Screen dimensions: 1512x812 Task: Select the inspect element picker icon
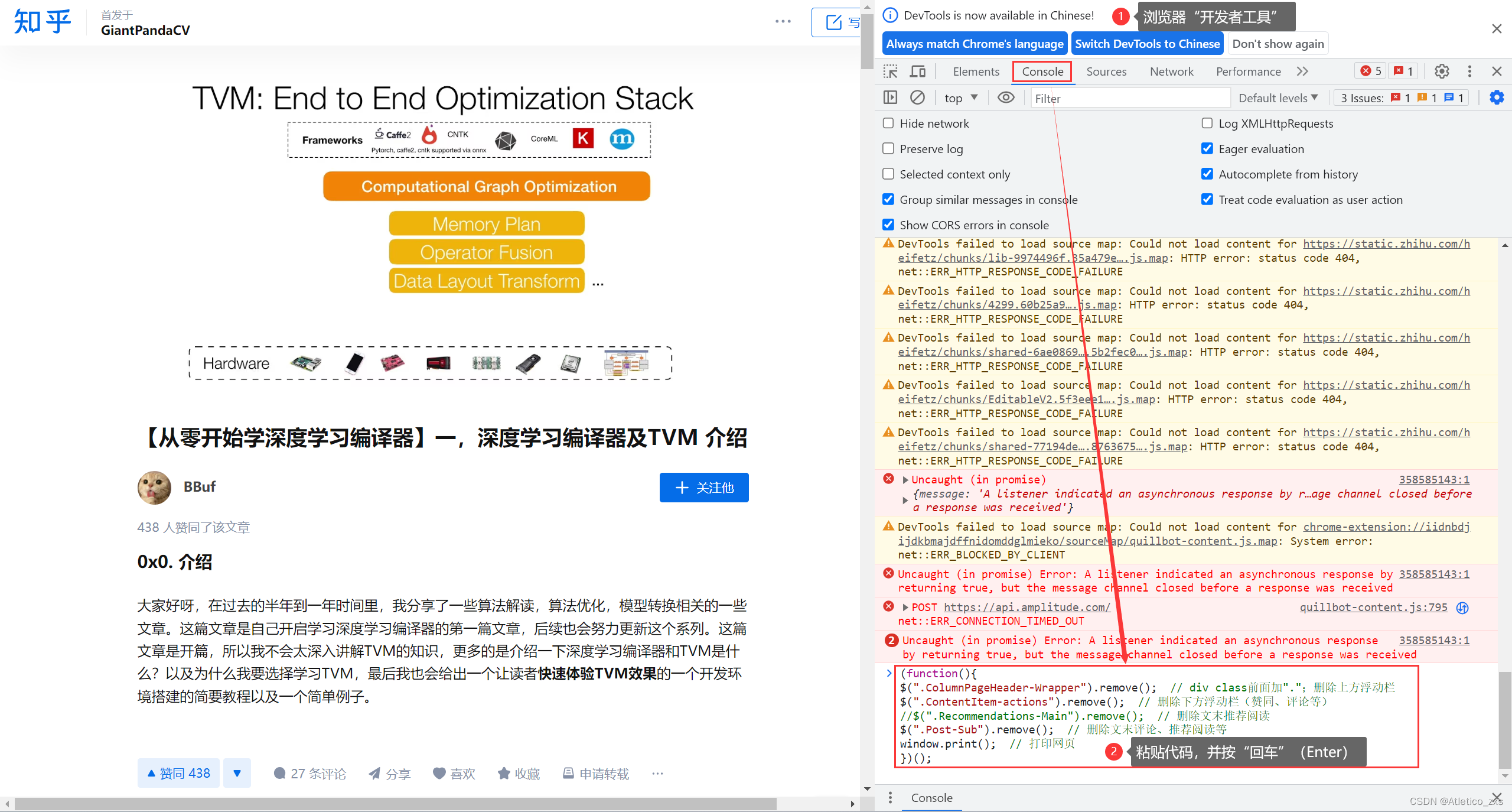[890, 72]
